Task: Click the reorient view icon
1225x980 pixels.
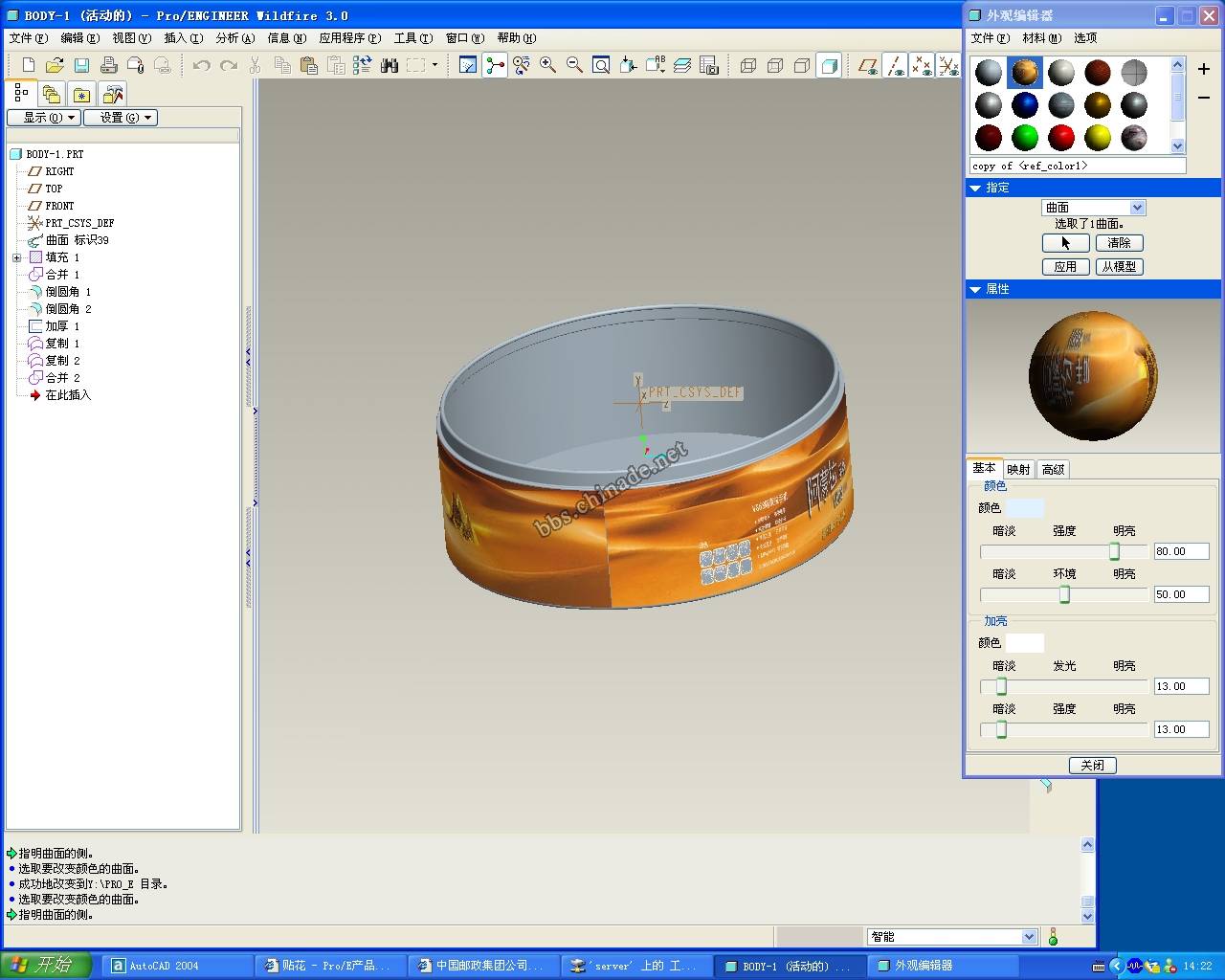Action: [x=629, y=65]
